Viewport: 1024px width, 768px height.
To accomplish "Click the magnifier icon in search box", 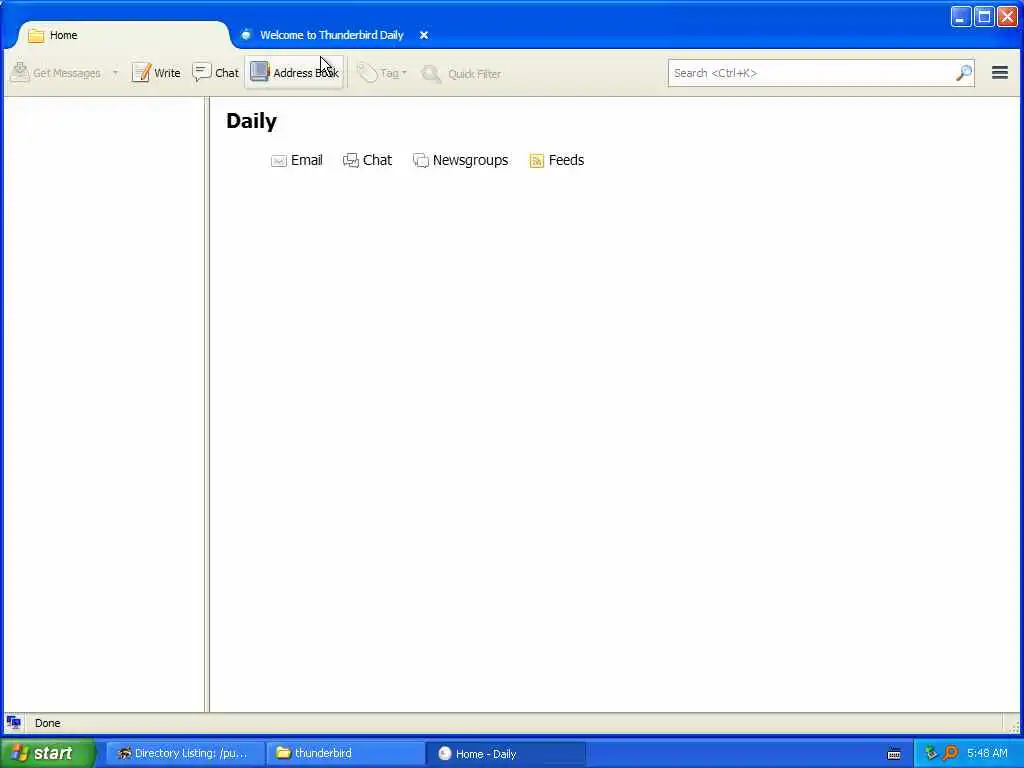I will [x=964, y=72].
